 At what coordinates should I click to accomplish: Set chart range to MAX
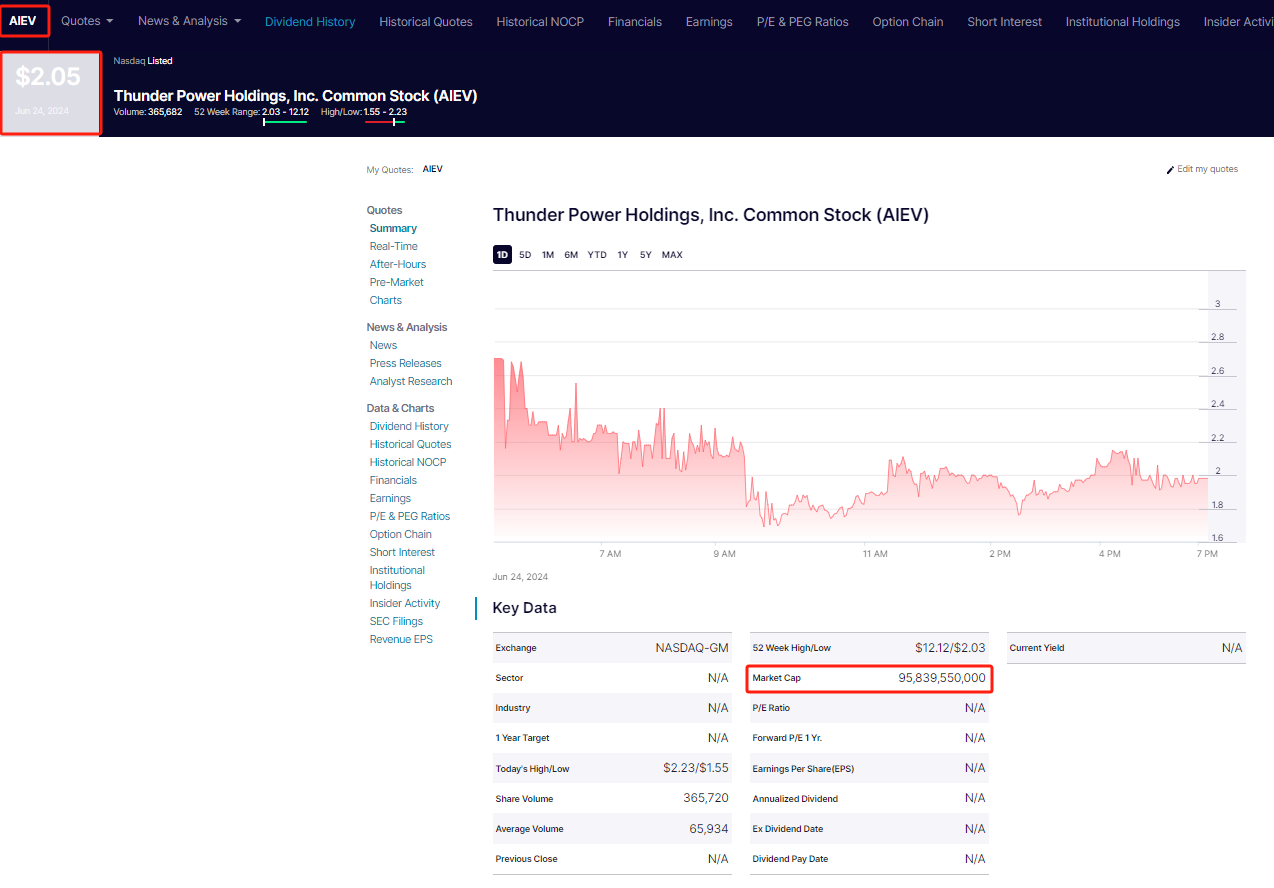click(x=672, y=255)
